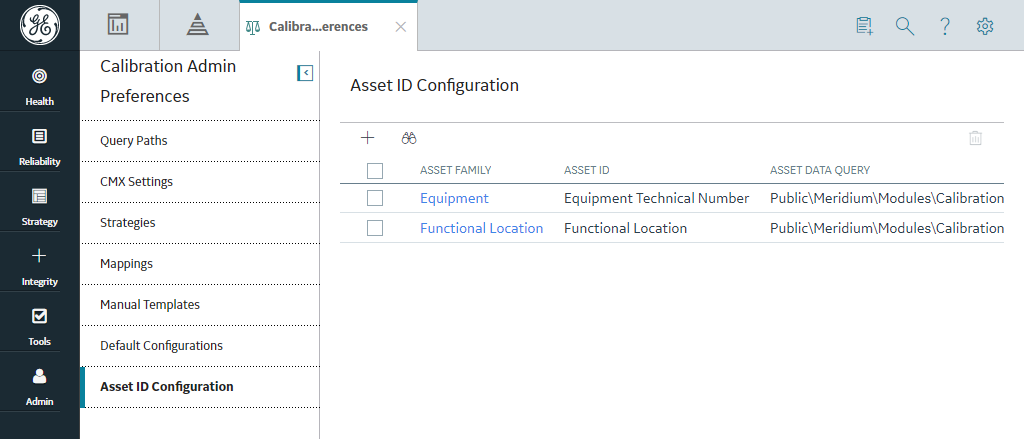The image size is (1024, 439).
Task: Open the Functional Location asset family link
Action: (x=481, y=228)
